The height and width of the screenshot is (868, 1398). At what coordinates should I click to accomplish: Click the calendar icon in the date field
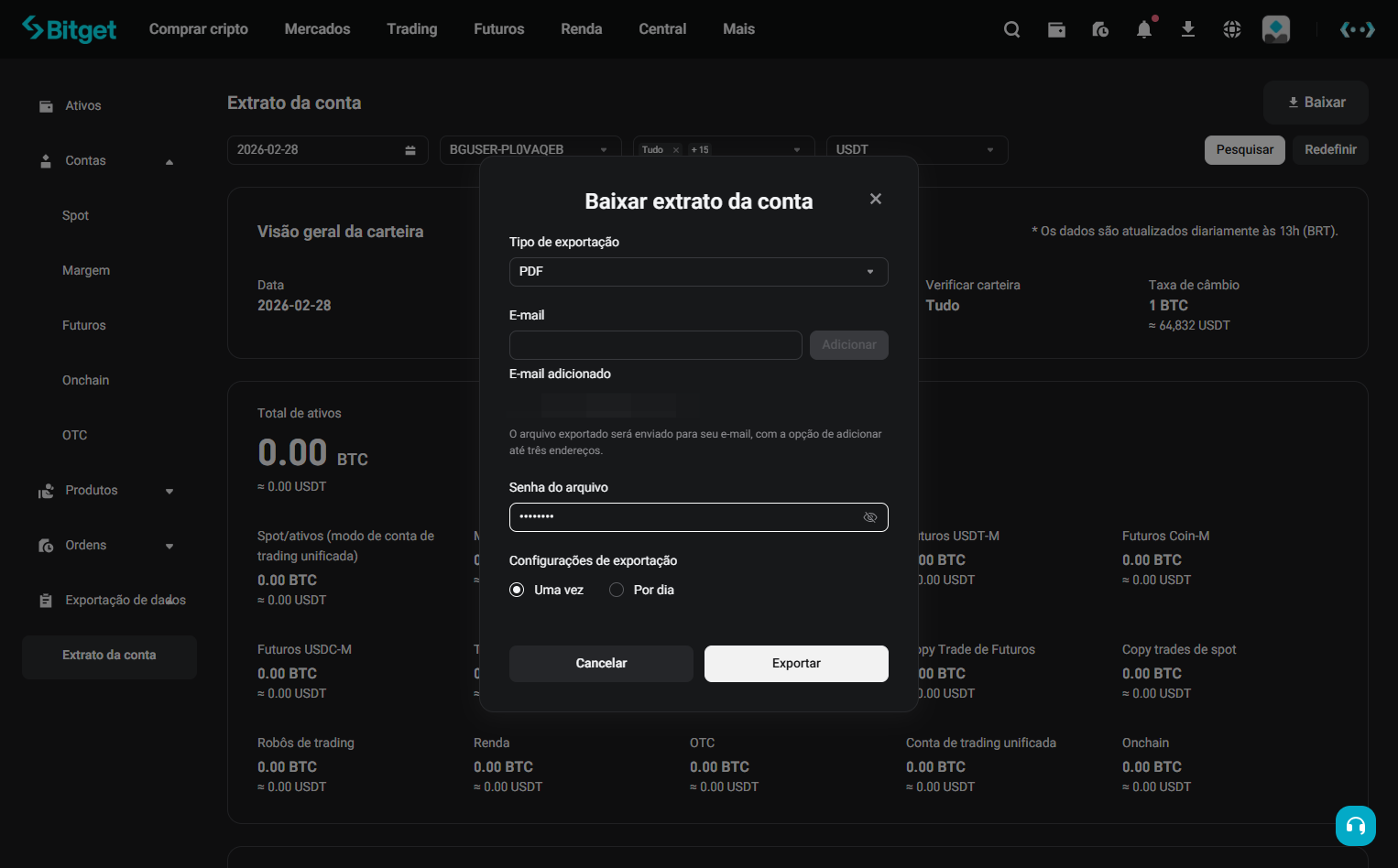410,150
